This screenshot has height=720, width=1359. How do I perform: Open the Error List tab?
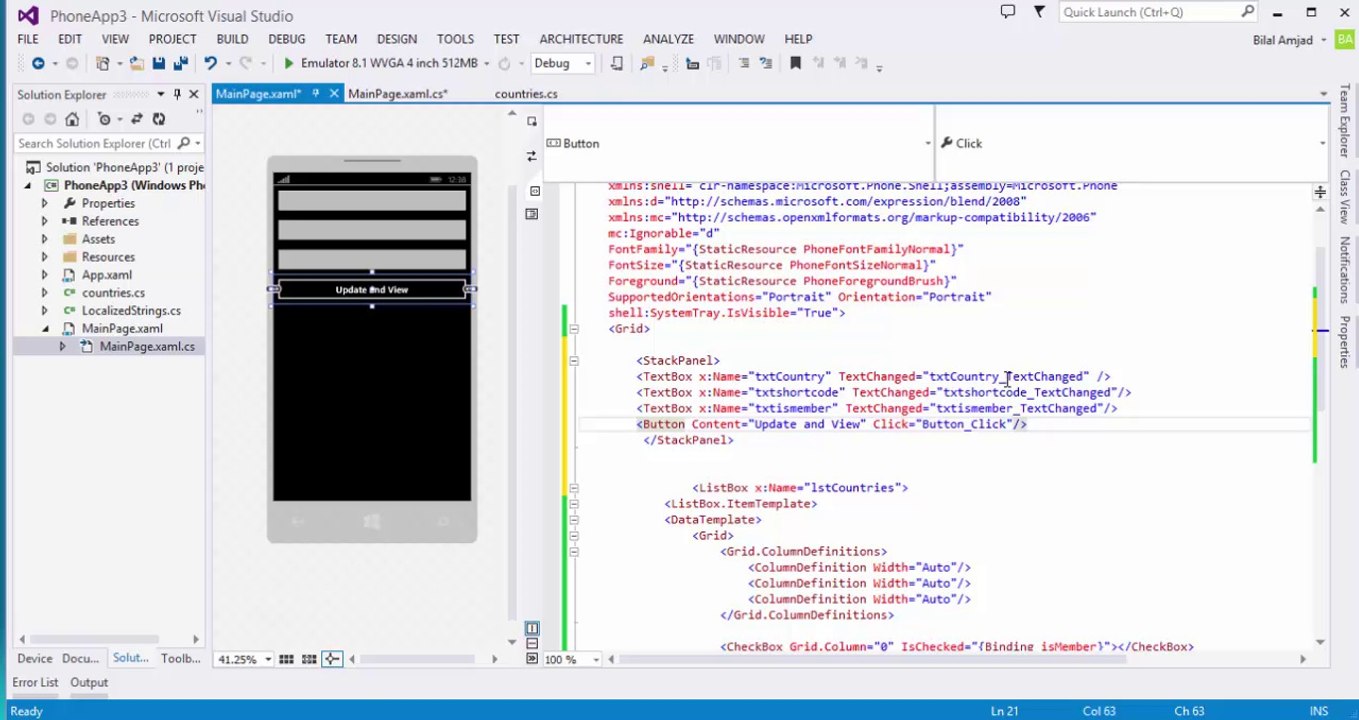pos(35,682)
